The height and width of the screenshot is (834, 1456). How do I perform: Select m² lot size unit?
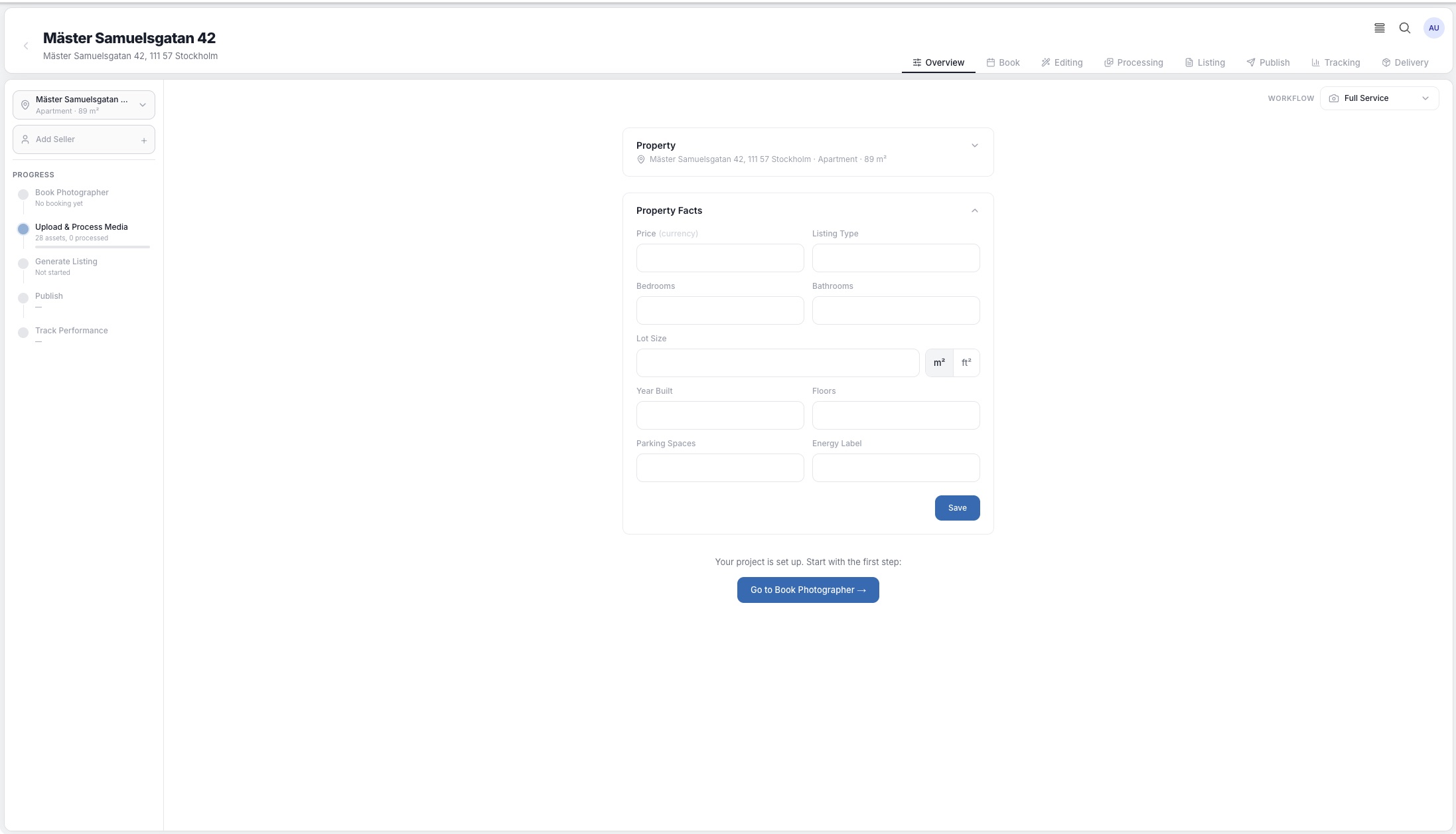click(x=939, y=363)
